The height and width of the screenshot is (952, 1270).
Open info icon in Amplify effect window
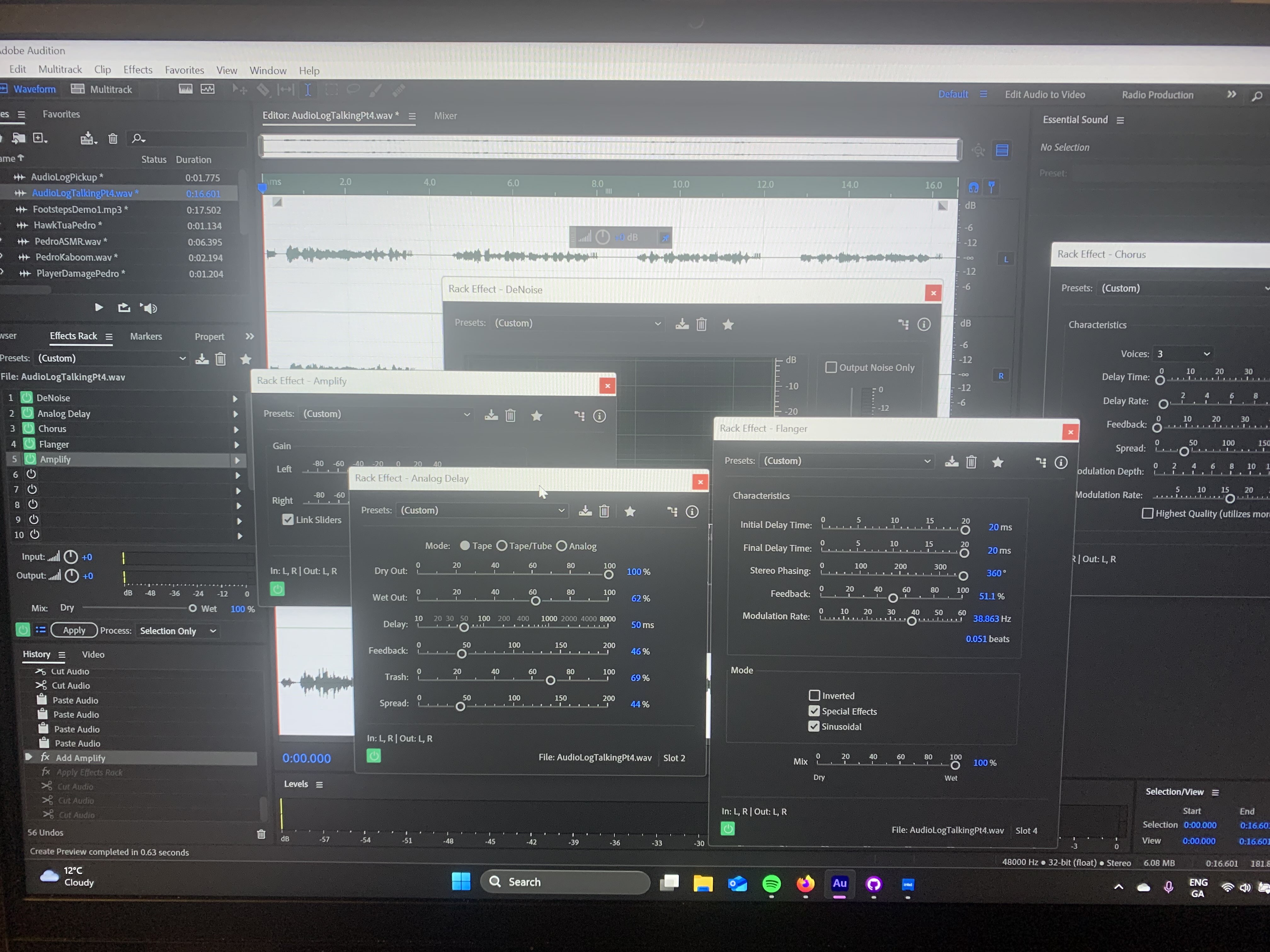click(x=599, y=416)
